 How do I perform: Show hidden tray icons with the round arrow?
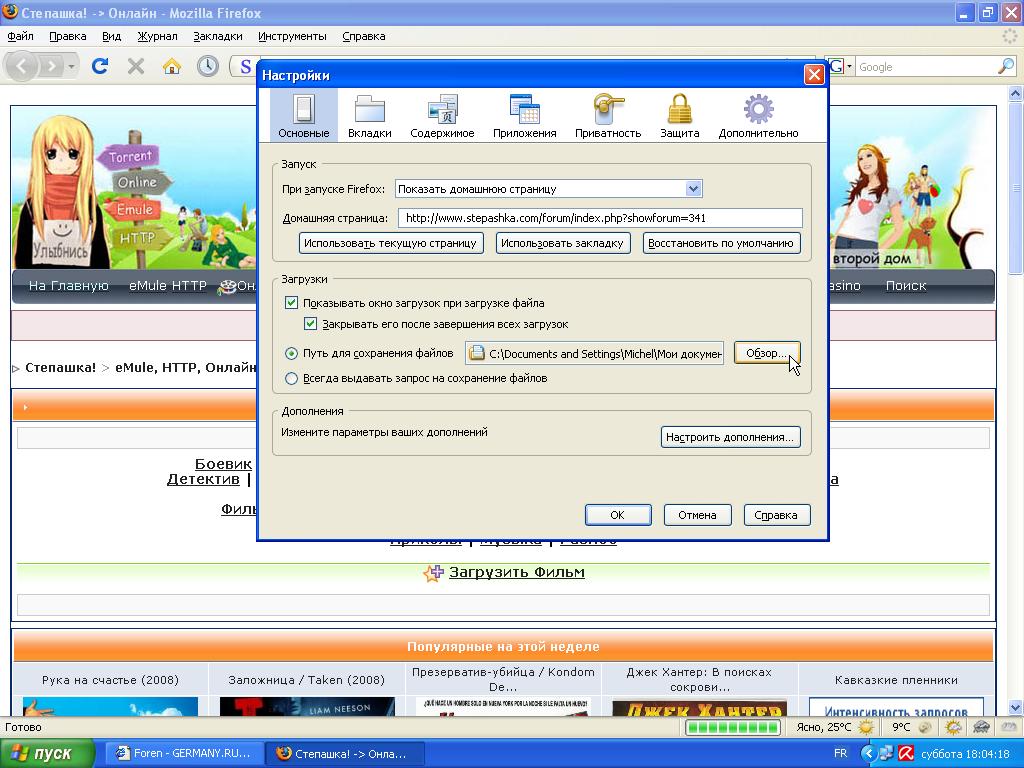(x=868, y=754)
